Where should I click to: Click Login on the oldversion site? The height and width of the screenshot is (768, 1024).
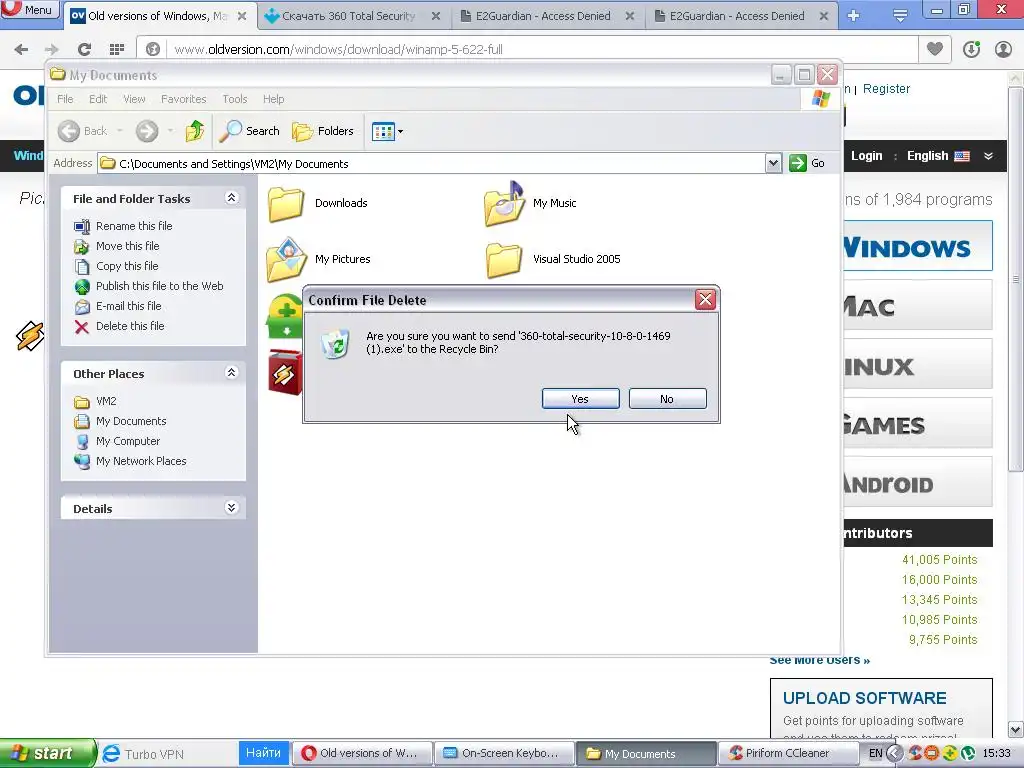(867, 156)
